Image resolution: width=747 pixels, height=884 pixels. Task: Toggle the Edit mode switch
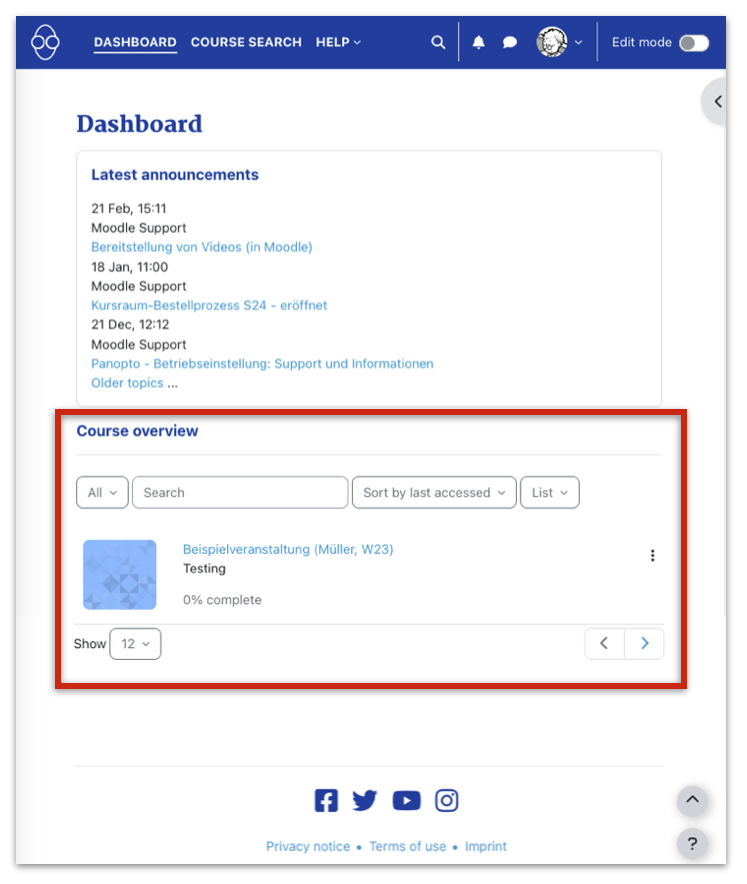[x=693, y=43]
